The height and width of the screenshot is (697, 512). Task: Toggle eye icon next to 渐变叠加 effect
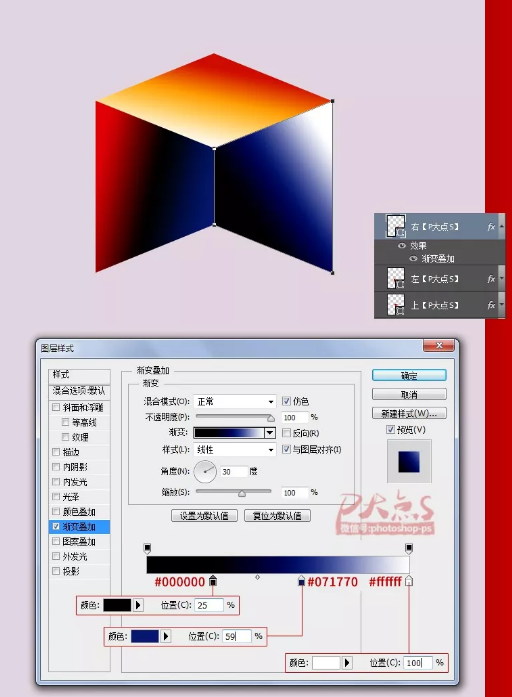413,258
